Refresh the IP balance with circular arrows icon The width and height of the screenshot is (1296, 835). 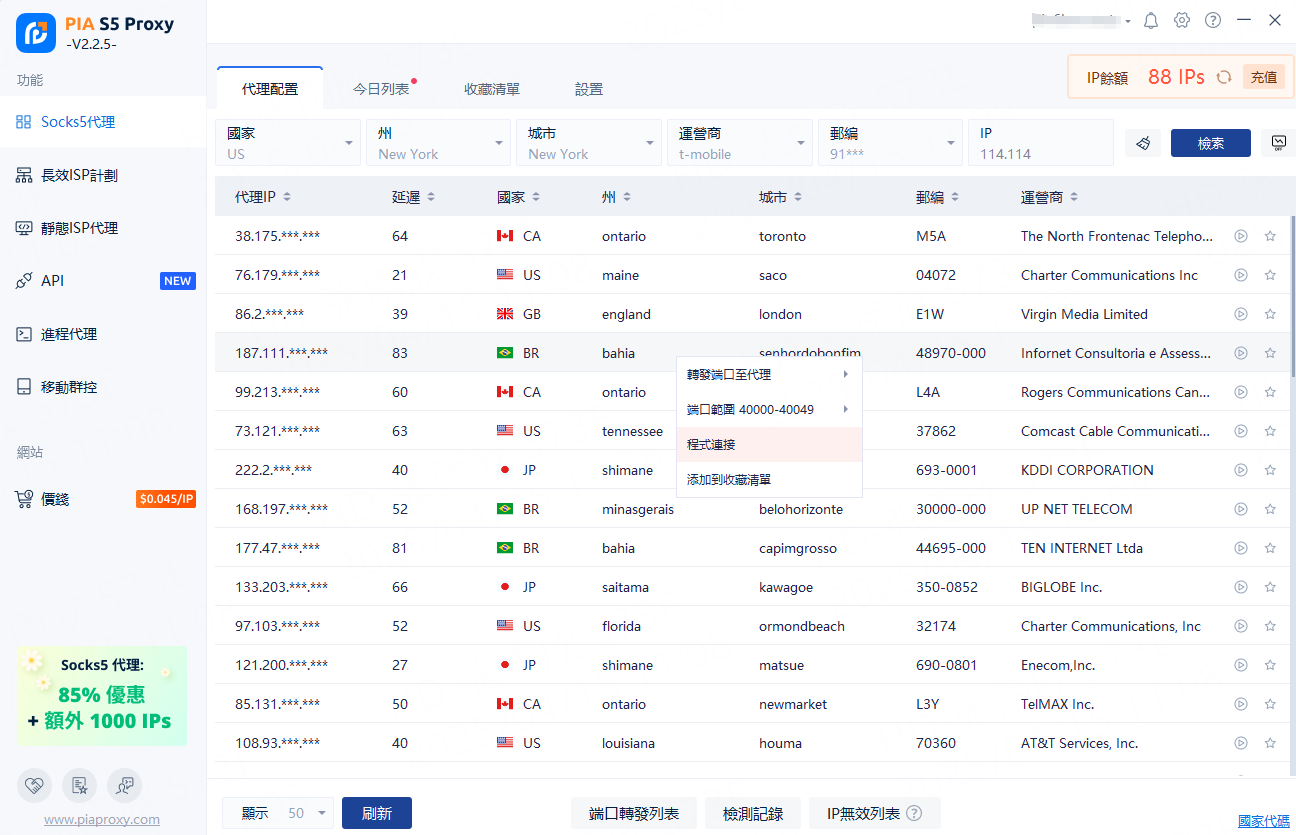tap(1224, 77)
